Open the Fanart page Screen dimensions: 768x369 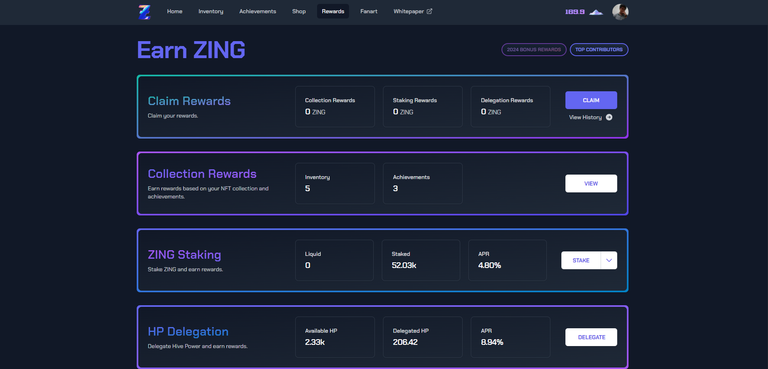point(369,11)
